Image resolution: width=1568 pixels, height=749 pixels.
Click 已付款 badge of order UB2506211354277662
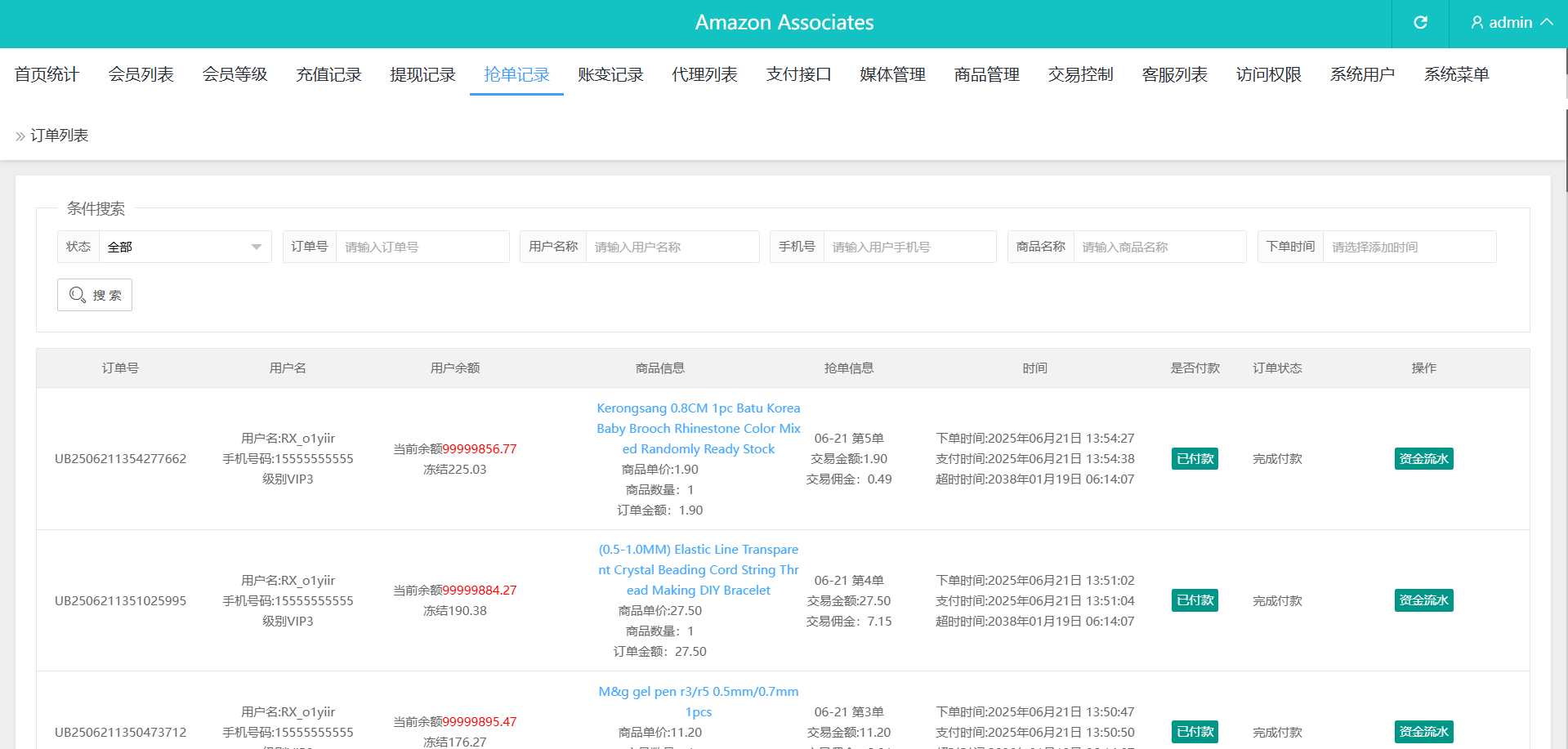[x=1195, y=459]
